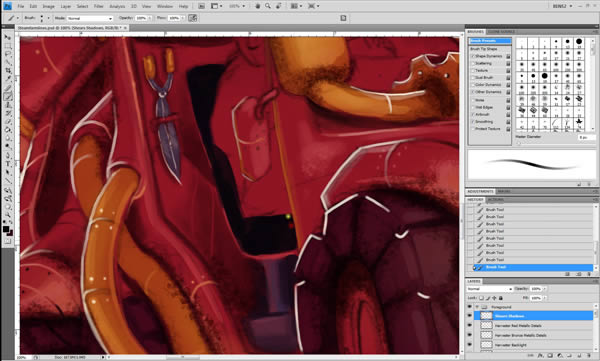
Task: Collapse the Foreground layer group
Action: point(477,307)
